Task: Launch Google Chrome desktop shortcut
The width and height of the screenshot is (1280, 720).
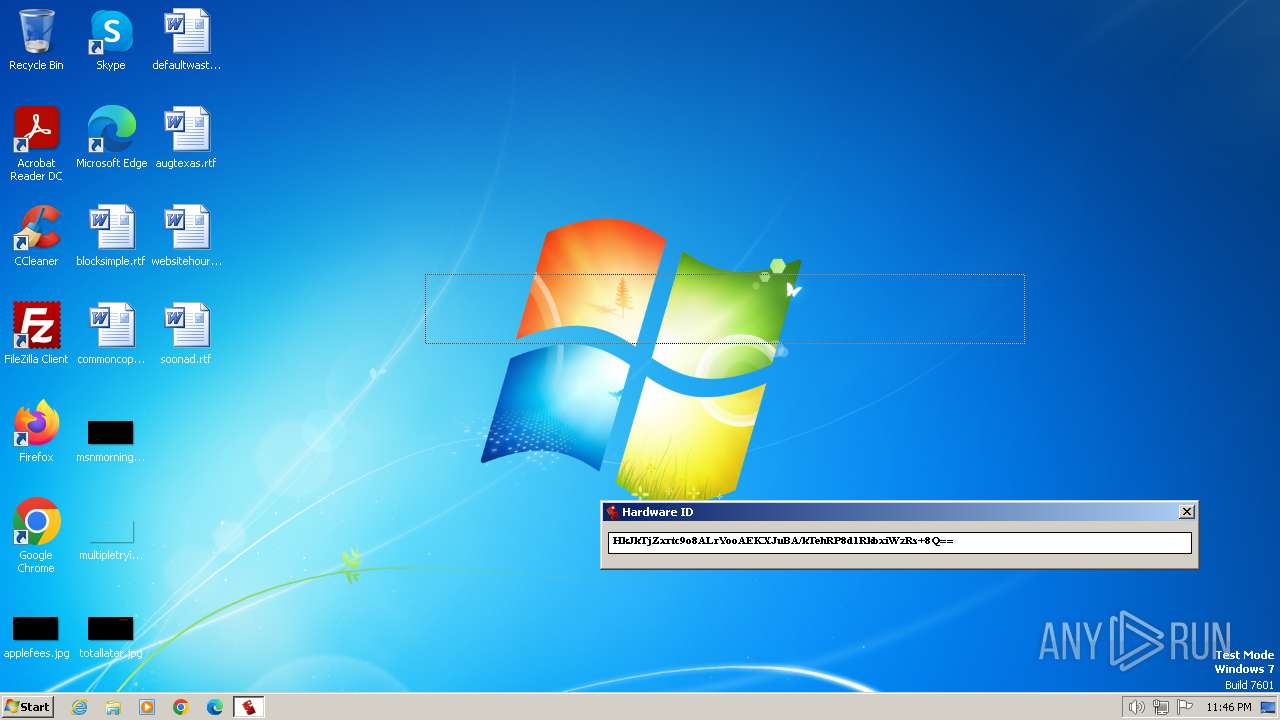Action: pos(36,536)
